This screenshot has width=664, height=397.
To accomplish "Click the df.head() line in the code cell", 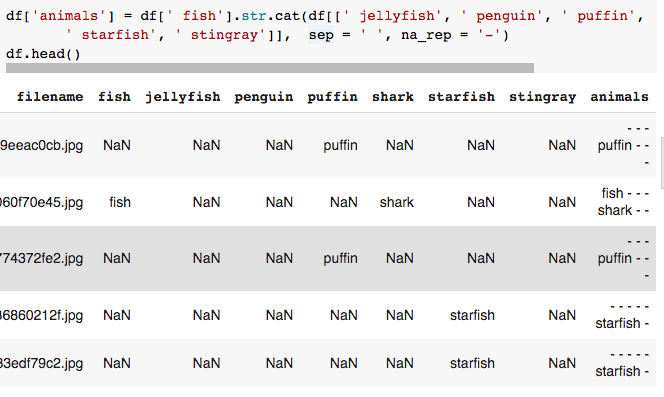I will (x=43, y=54).
